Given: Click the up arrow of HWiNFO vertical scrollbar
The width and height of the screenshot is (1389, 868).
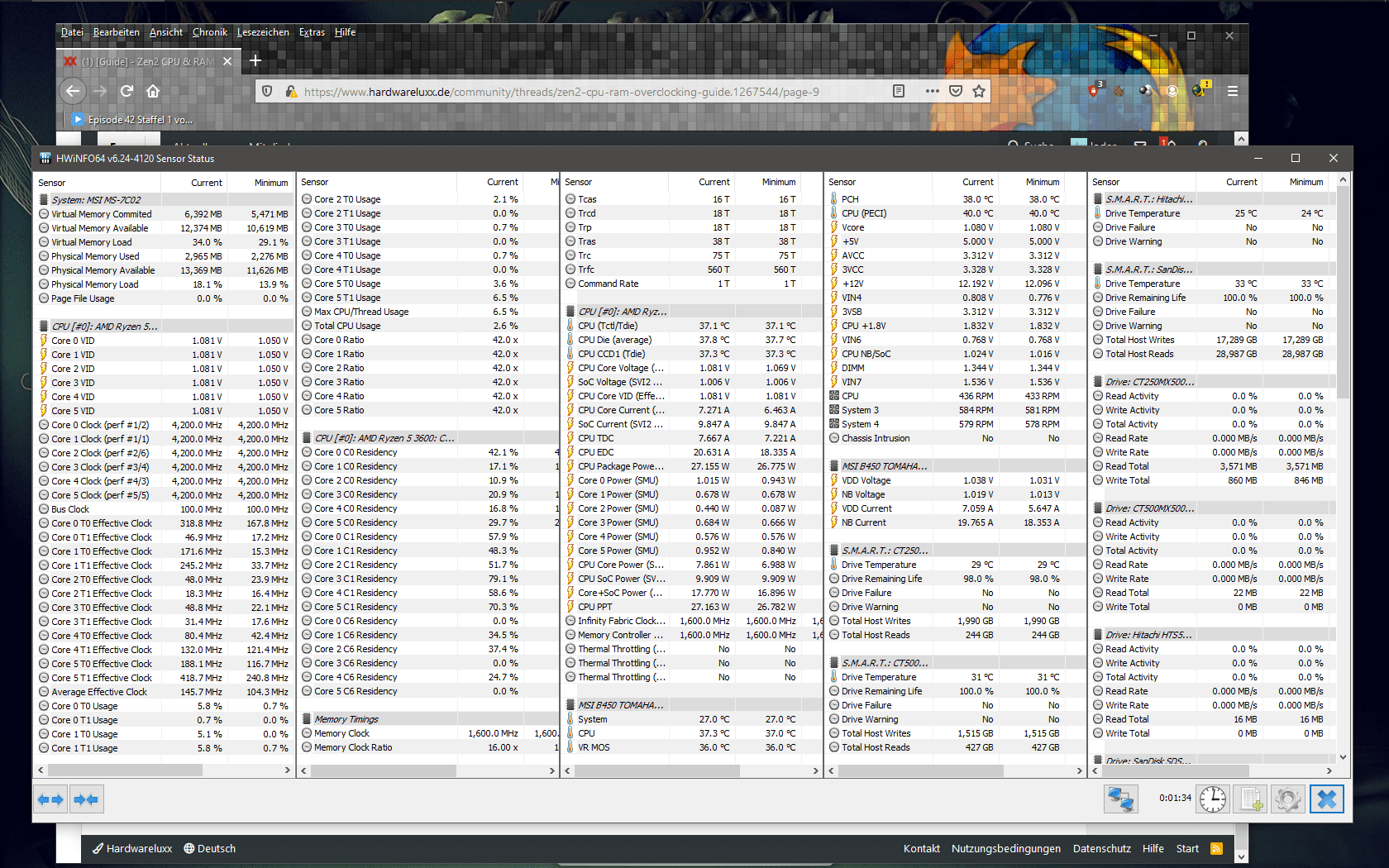Looking at the screenshot, I should pos(1343,179).
